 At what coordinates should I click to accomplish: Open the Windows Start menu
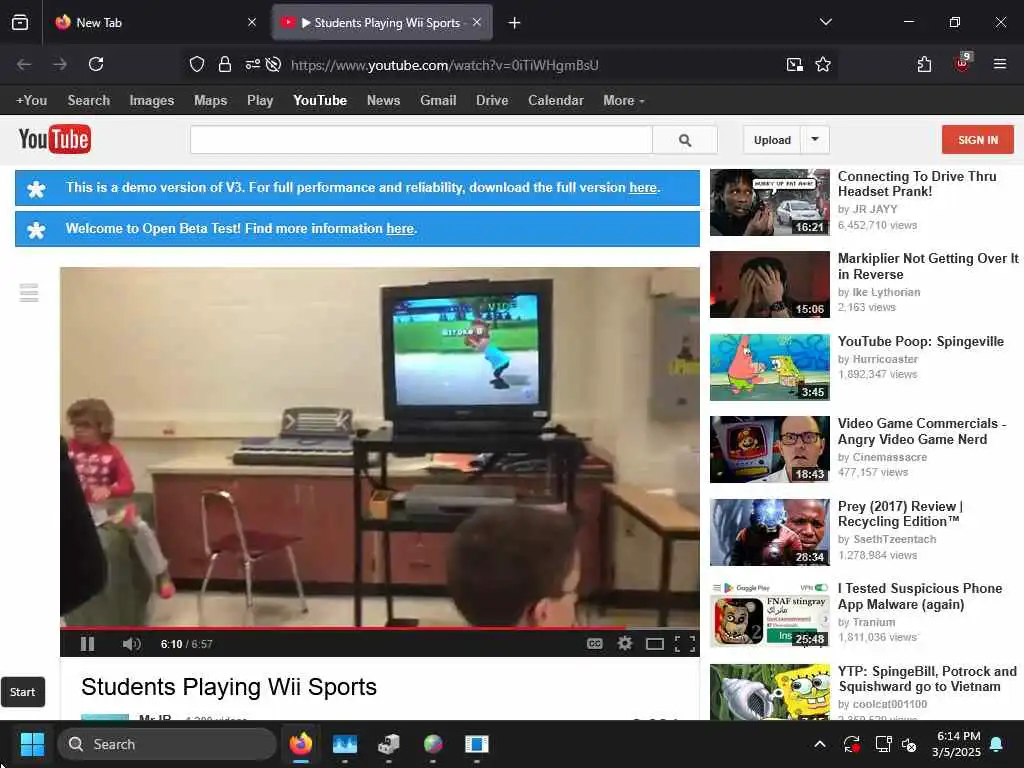tap(32, 744)
